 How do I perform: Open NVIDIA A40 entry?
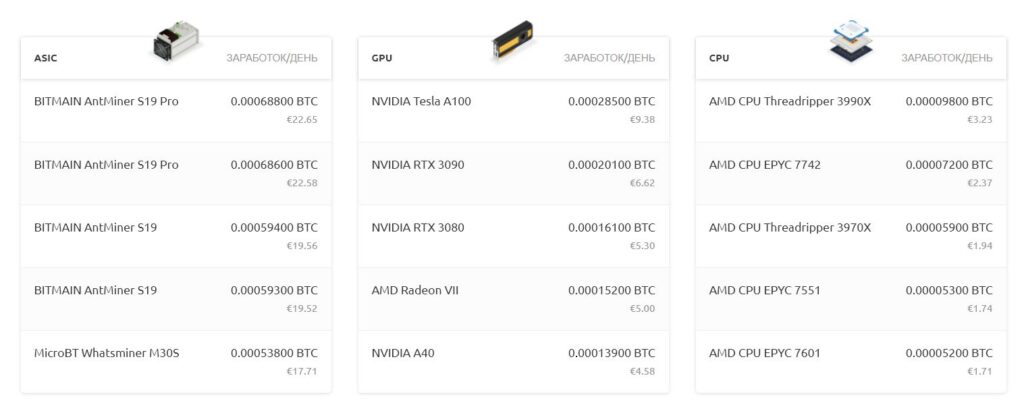(513, 362)
